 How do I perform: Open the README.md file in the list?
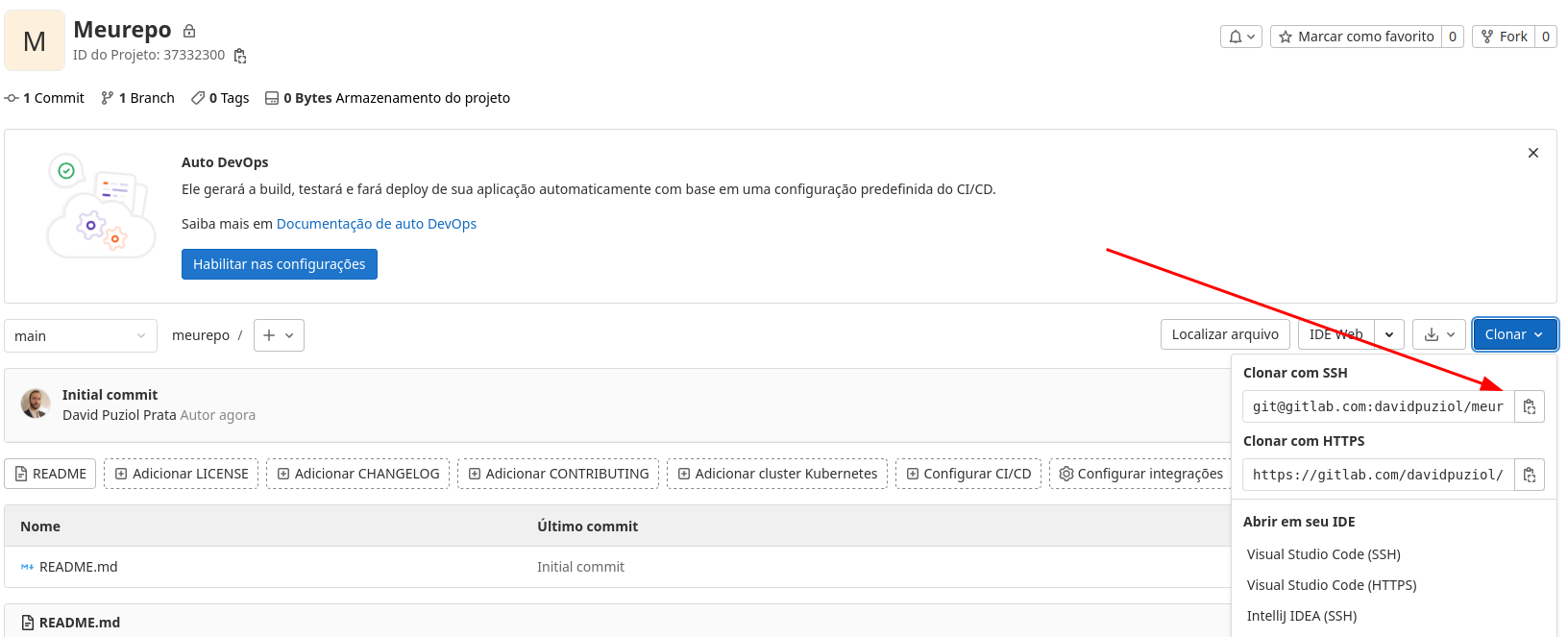click(x=78, y=567)
